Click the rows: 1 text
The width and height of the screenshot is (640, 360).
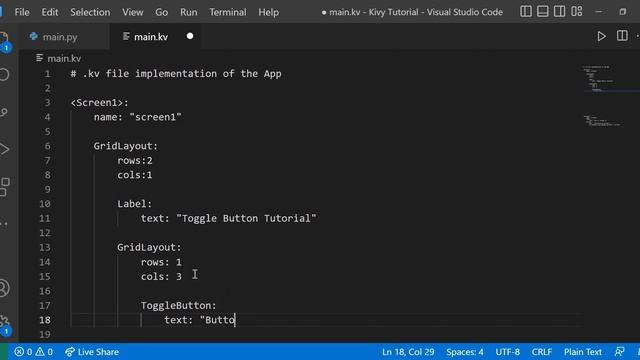coord(161,262)
